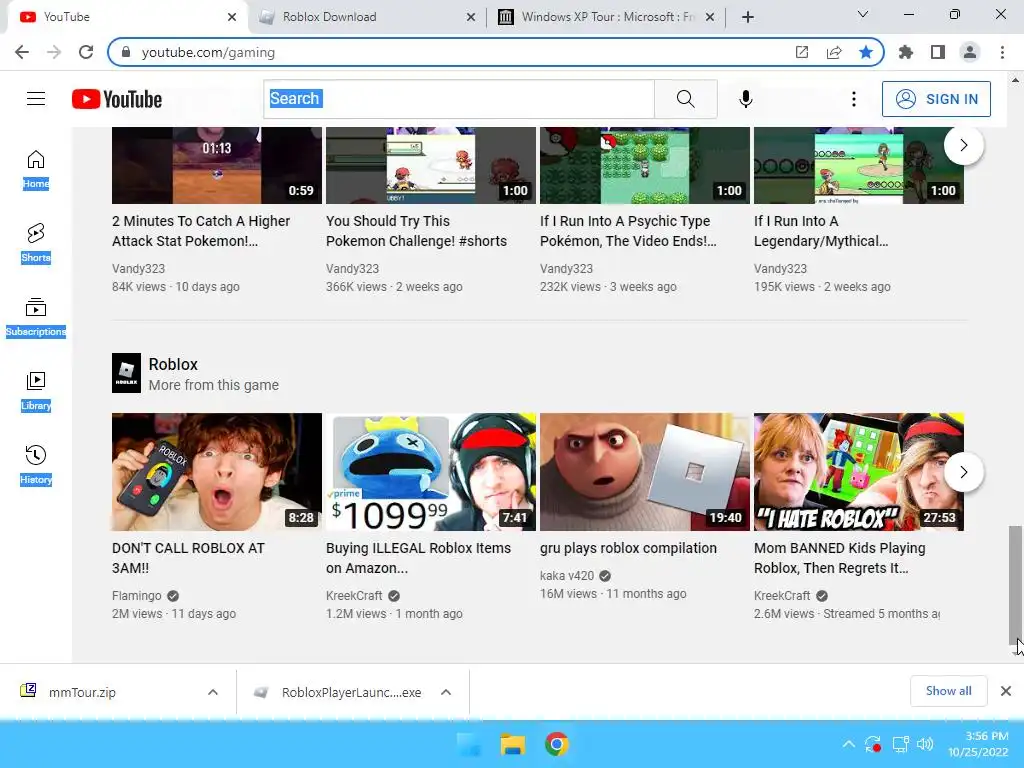Image resolution: width=1024 pixels, height=768 pixels.
Task: Open Roblox game title link
Action: [x=173, y=364]
